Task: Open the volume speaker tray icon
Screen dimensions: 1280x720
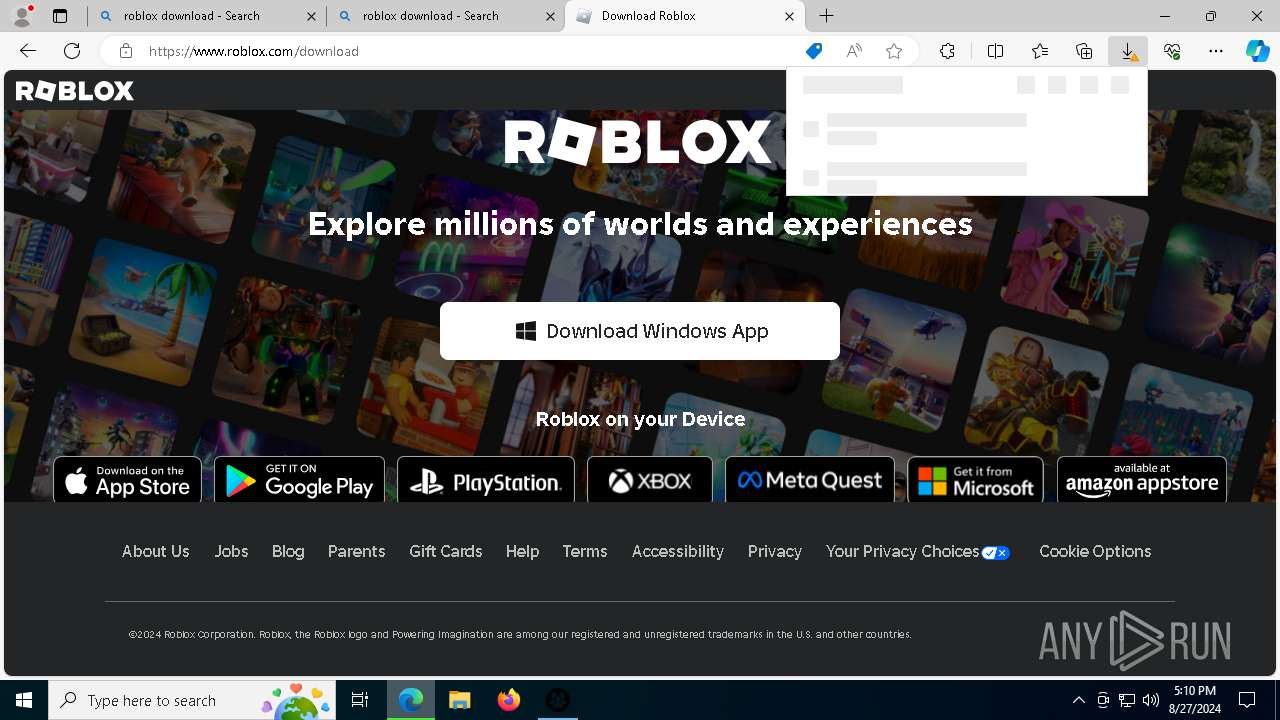Action: pos(1151,700)
